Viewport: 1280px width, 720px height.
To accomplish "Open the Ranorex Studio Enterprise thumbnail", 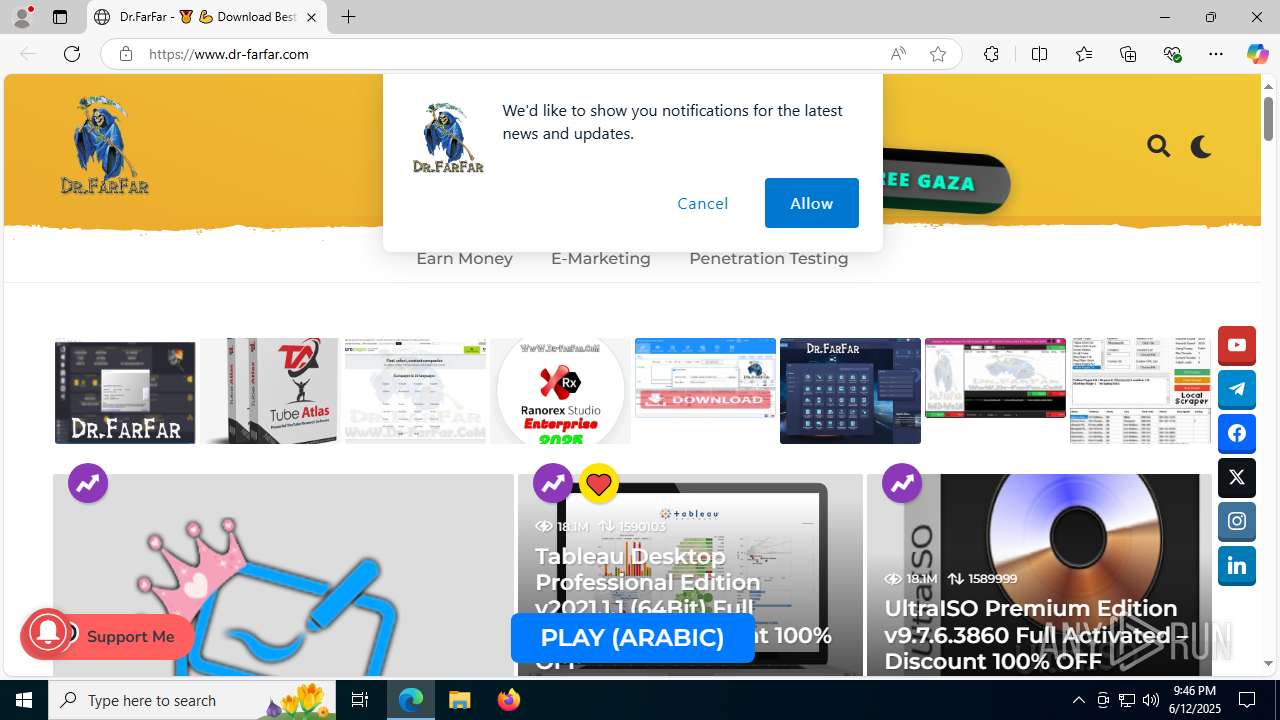I will [x=560, y=391].
